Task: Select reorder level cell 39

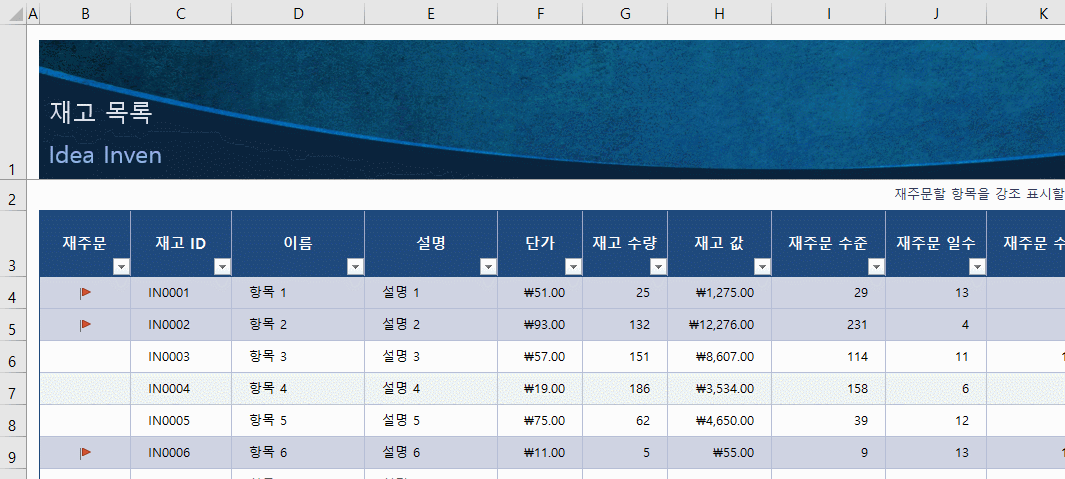Action: pyautogui.click(x=829, y=421)
